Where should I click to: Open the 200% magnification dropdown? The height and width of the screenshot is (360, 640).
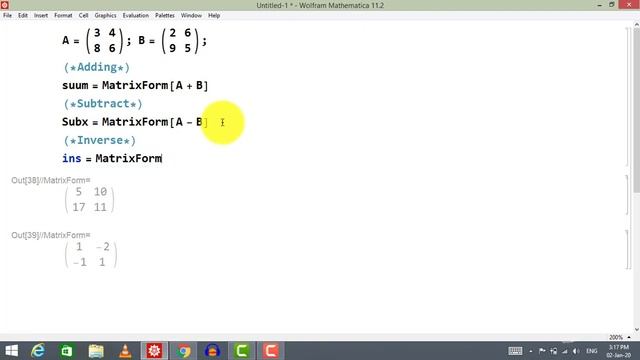click(620, 337)
